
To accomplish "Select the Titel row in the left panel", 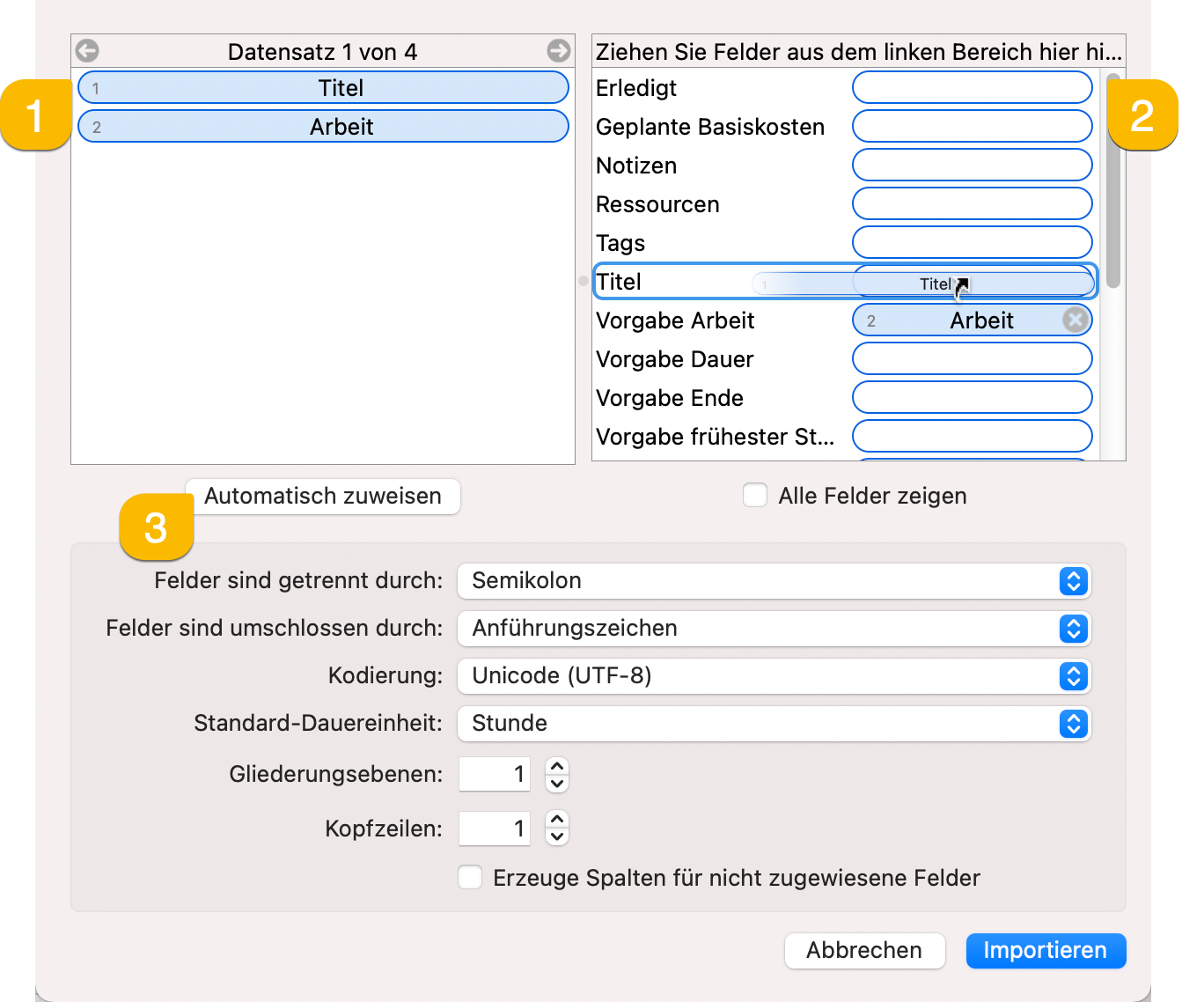I will [322, 87].
